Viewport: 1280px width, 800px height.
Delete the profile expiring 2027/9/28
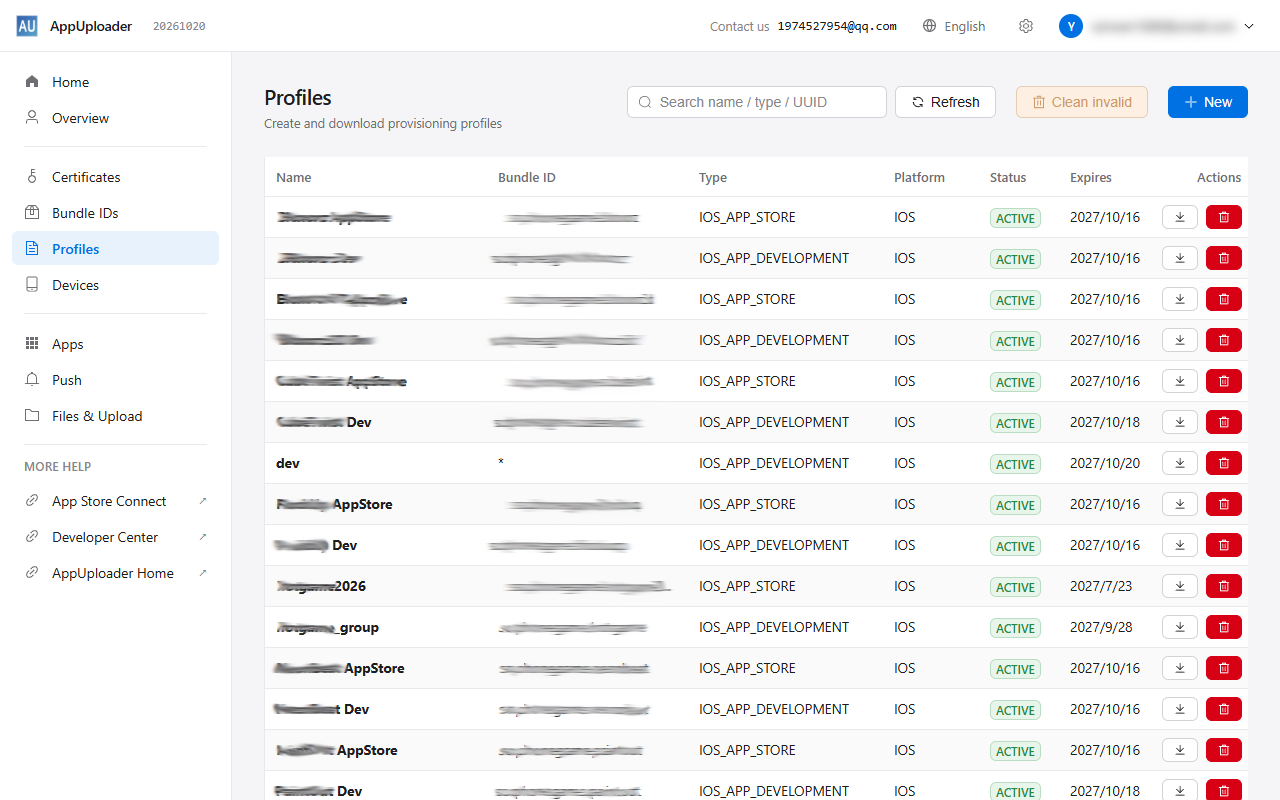tap(1224, 627)
